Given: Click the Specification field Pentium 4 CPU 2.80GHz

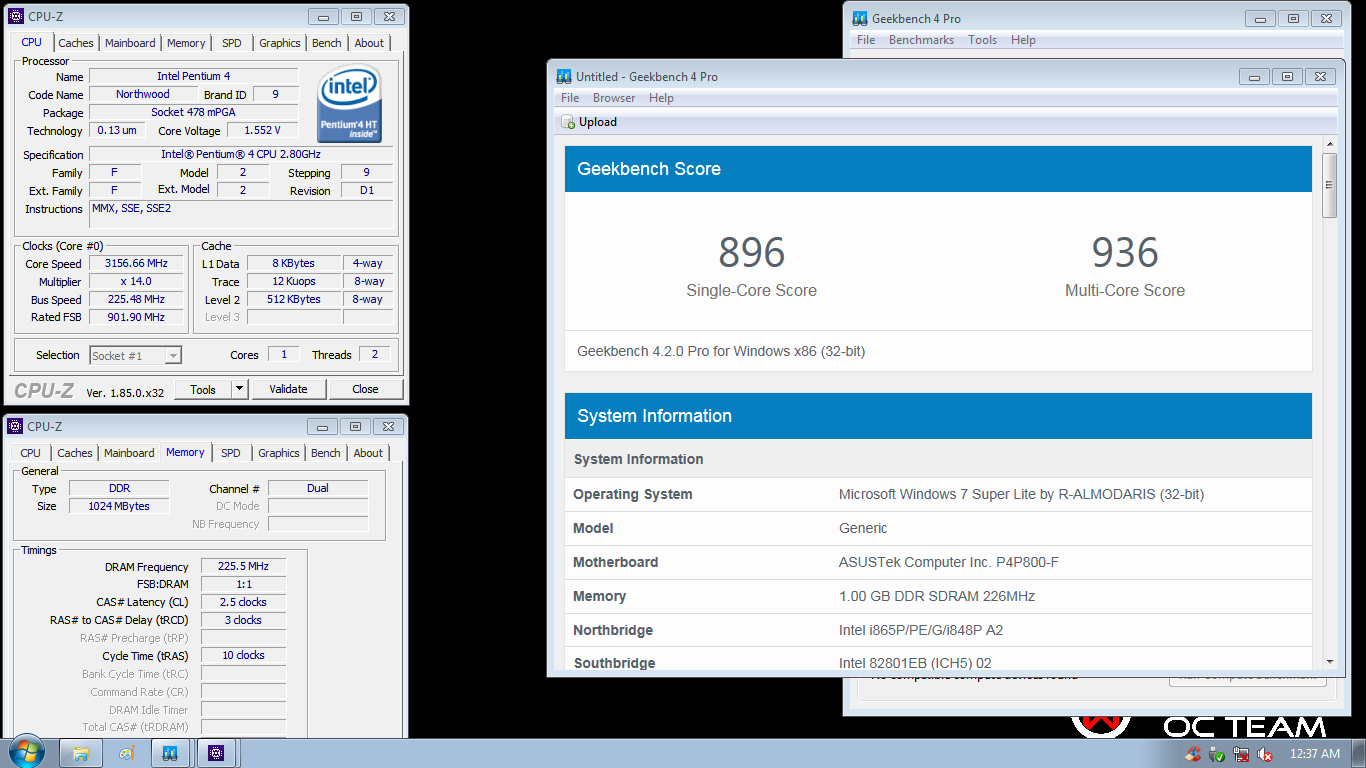Looking at the screenshot, I should click(x=241, y=154).
